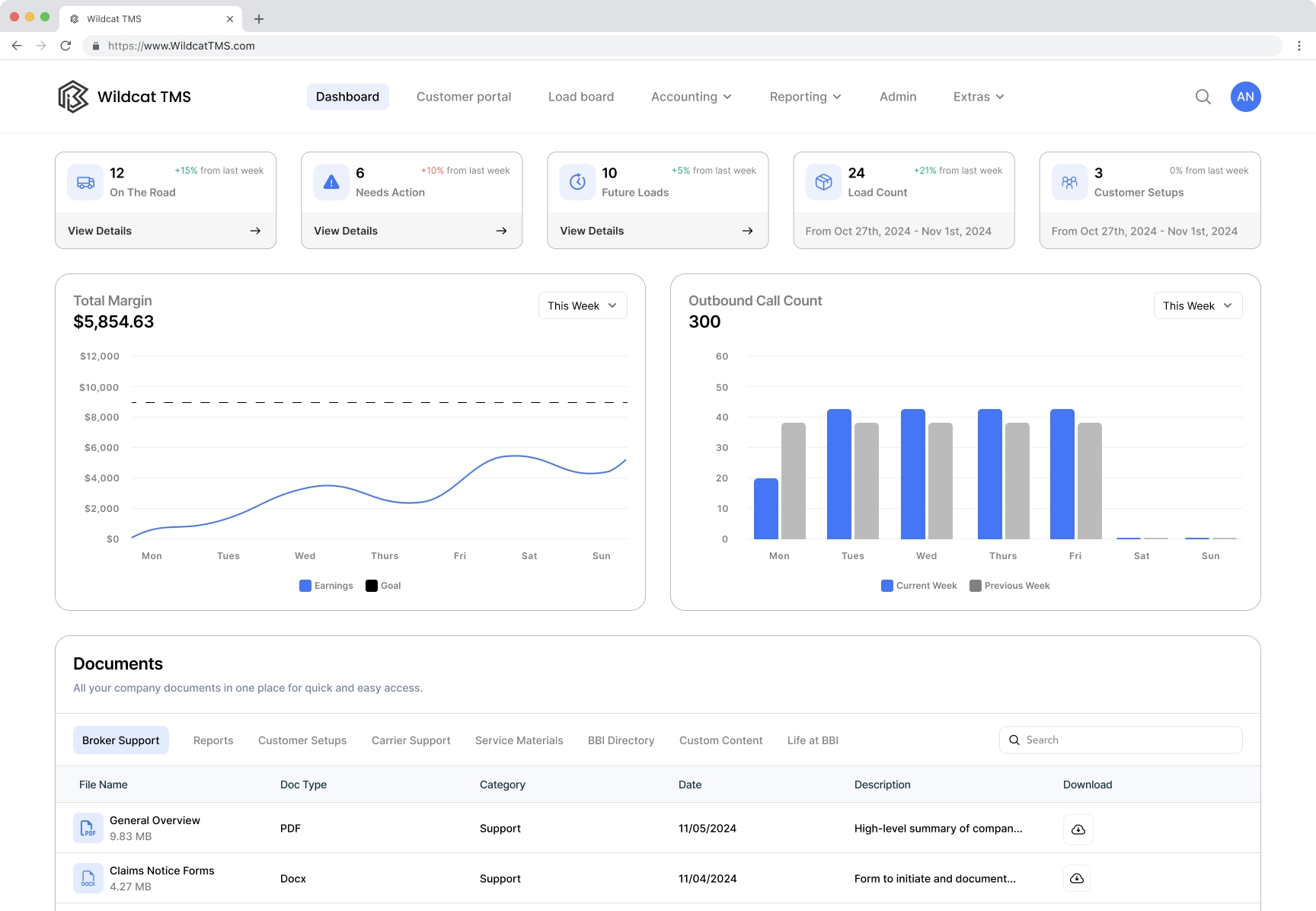Click the package icon on Load Count card
The height and width of the screenshot is (911, 1316).
(823, 182)
